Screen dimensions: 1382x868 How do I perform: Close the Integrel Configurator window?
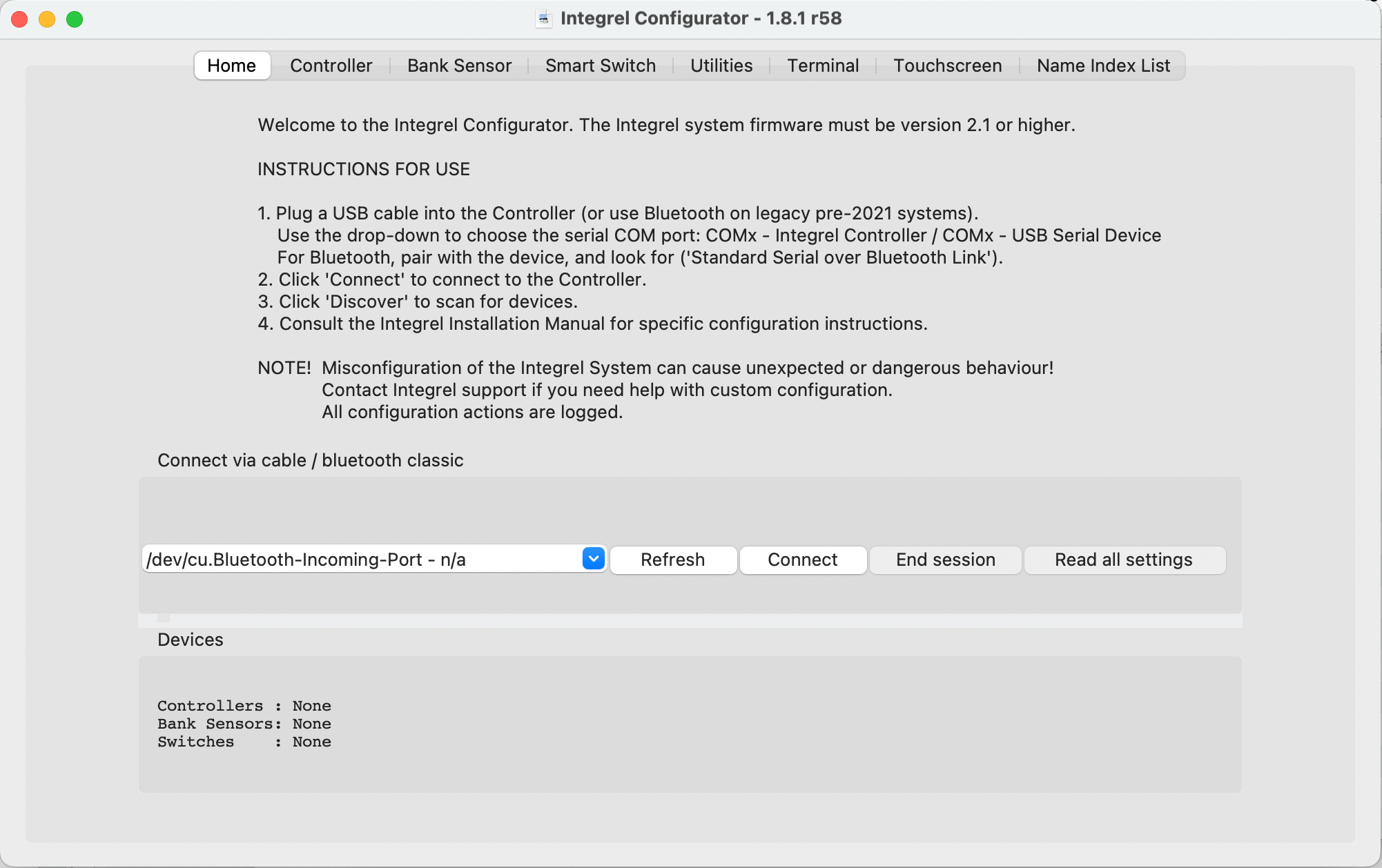[x=19, y=19]
